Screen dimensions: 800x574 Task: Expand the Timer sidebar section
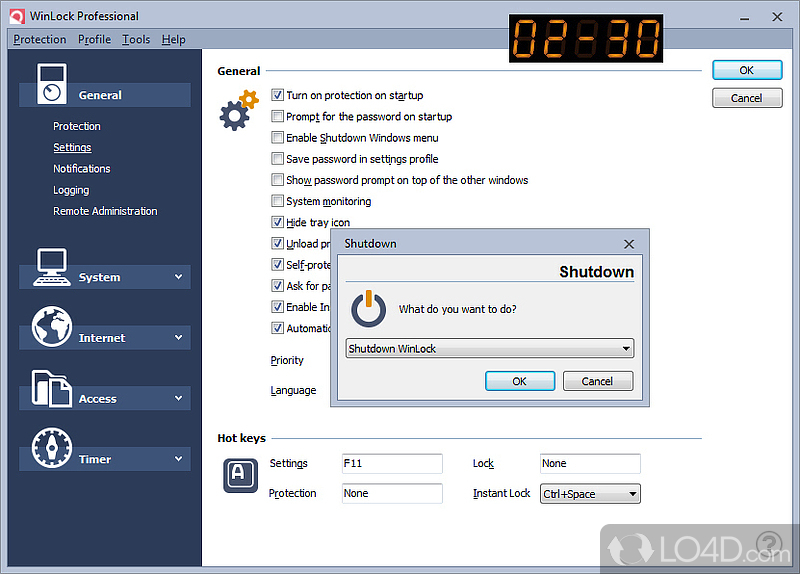[x=178, y=459]
